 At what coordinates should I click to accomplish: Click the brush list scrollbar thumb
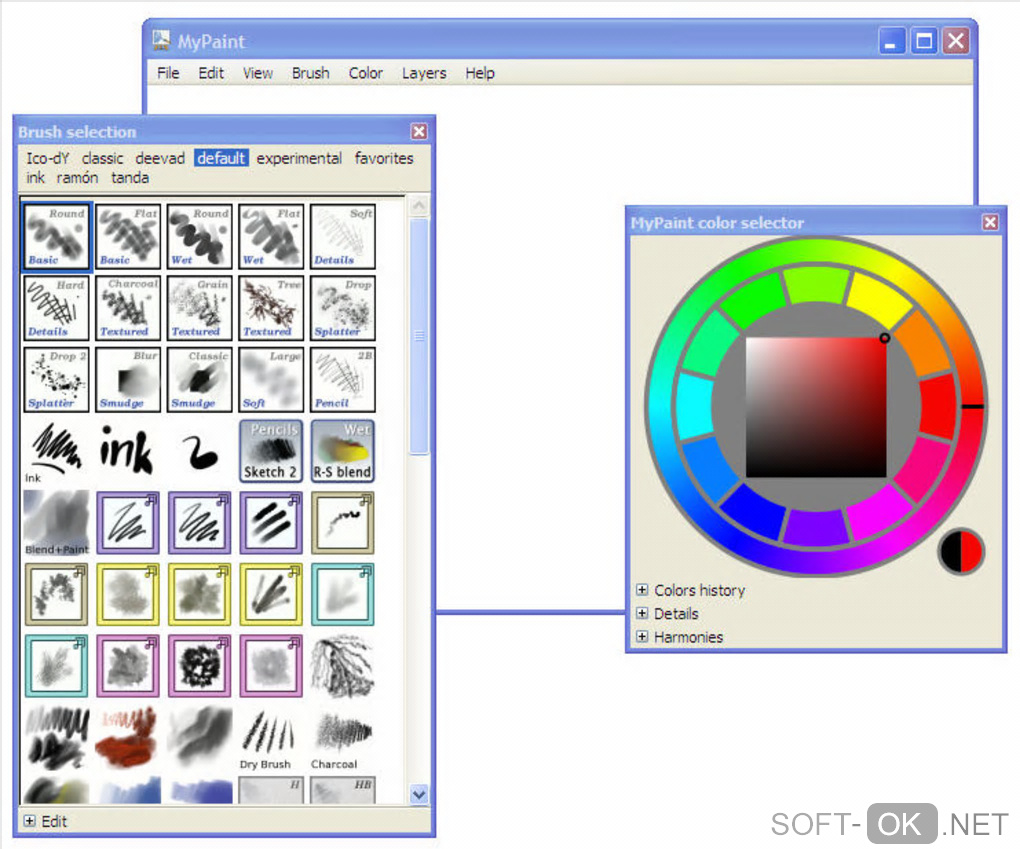(x=419, y=336)
